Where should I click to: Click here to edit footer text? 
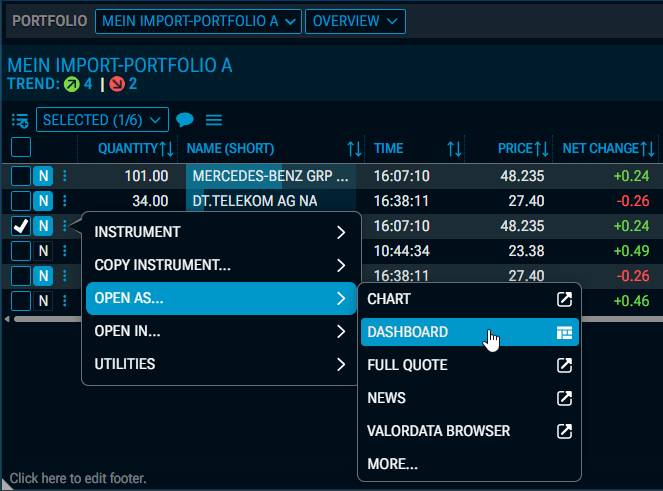(78, 478)
